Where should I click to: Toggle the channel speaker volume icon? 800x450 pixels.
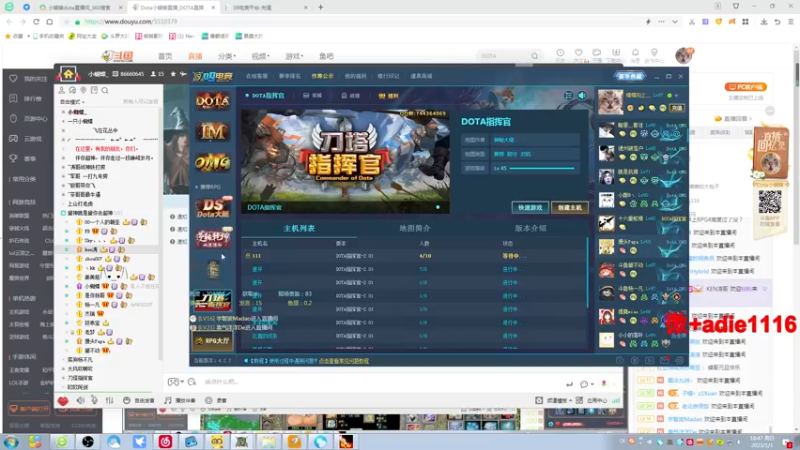(x=81, y=401)
